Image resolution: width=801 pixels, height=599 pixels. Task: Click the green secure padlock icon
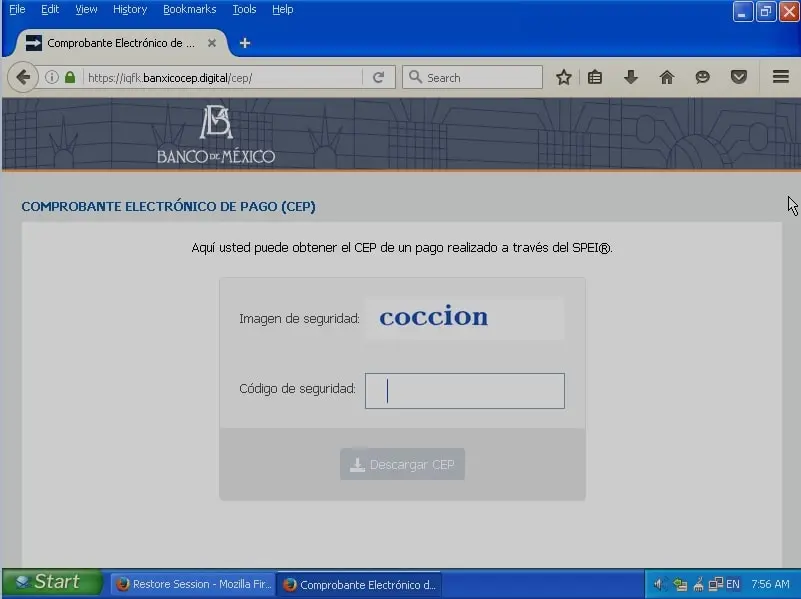tap(70, 78)
